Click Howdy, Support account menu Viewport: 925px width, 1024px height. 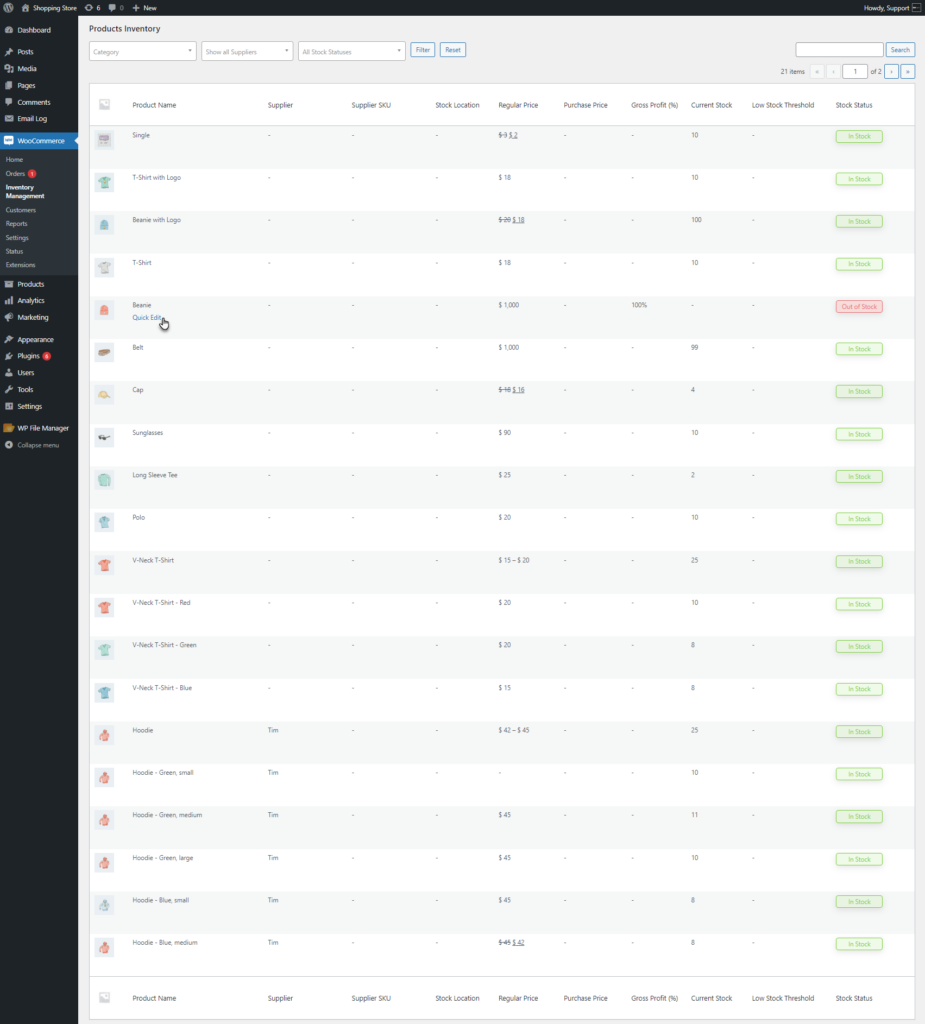(892, 8)
